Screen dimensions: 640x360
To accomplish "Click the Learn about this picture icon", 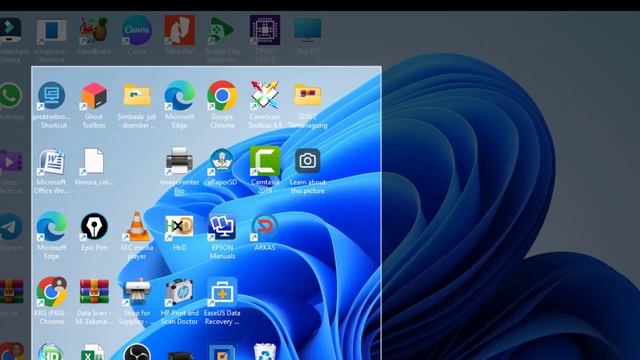I will pos(308,161).
